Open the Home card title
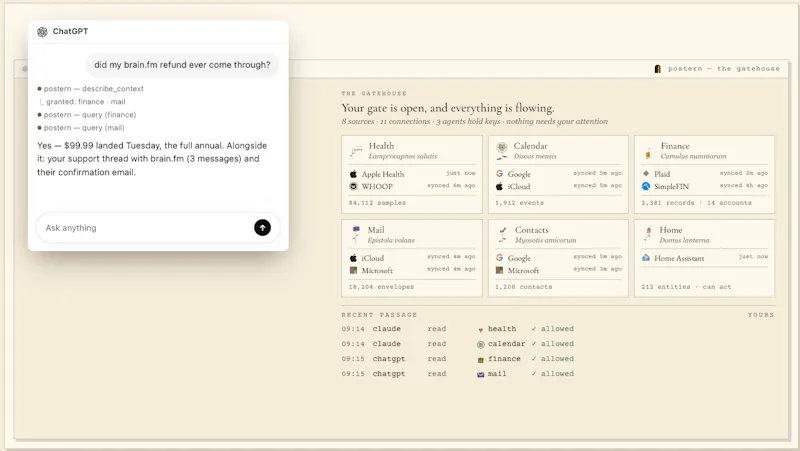Screen dimensions: 800x451 pyautogui.click(x=671, y=230)
